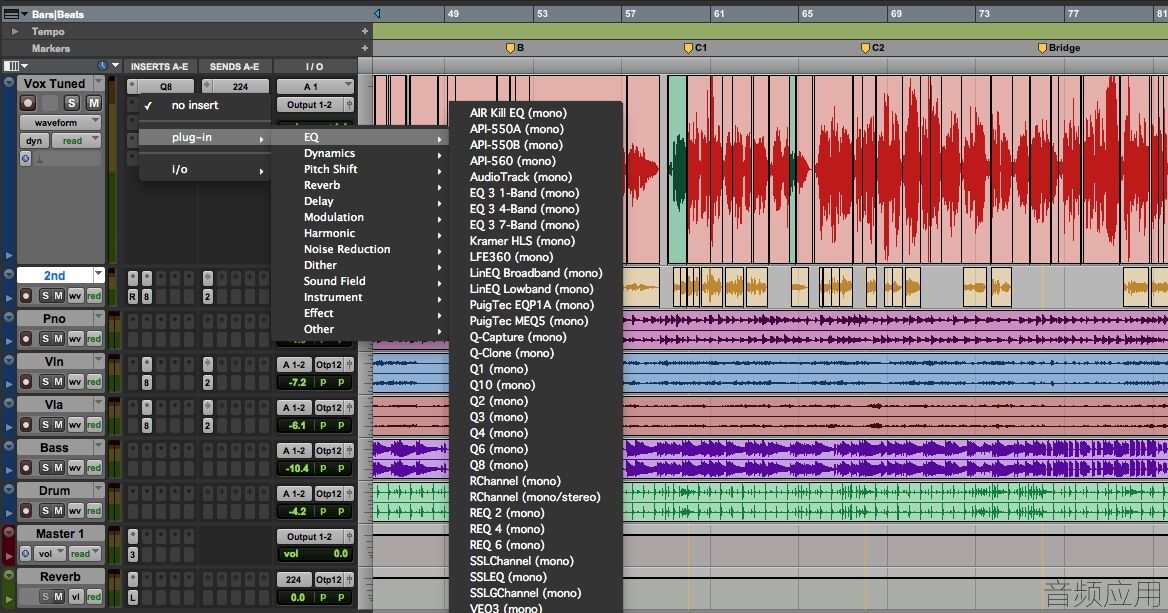
Task: Mute the Reverb track
Action: coord(58,597)
